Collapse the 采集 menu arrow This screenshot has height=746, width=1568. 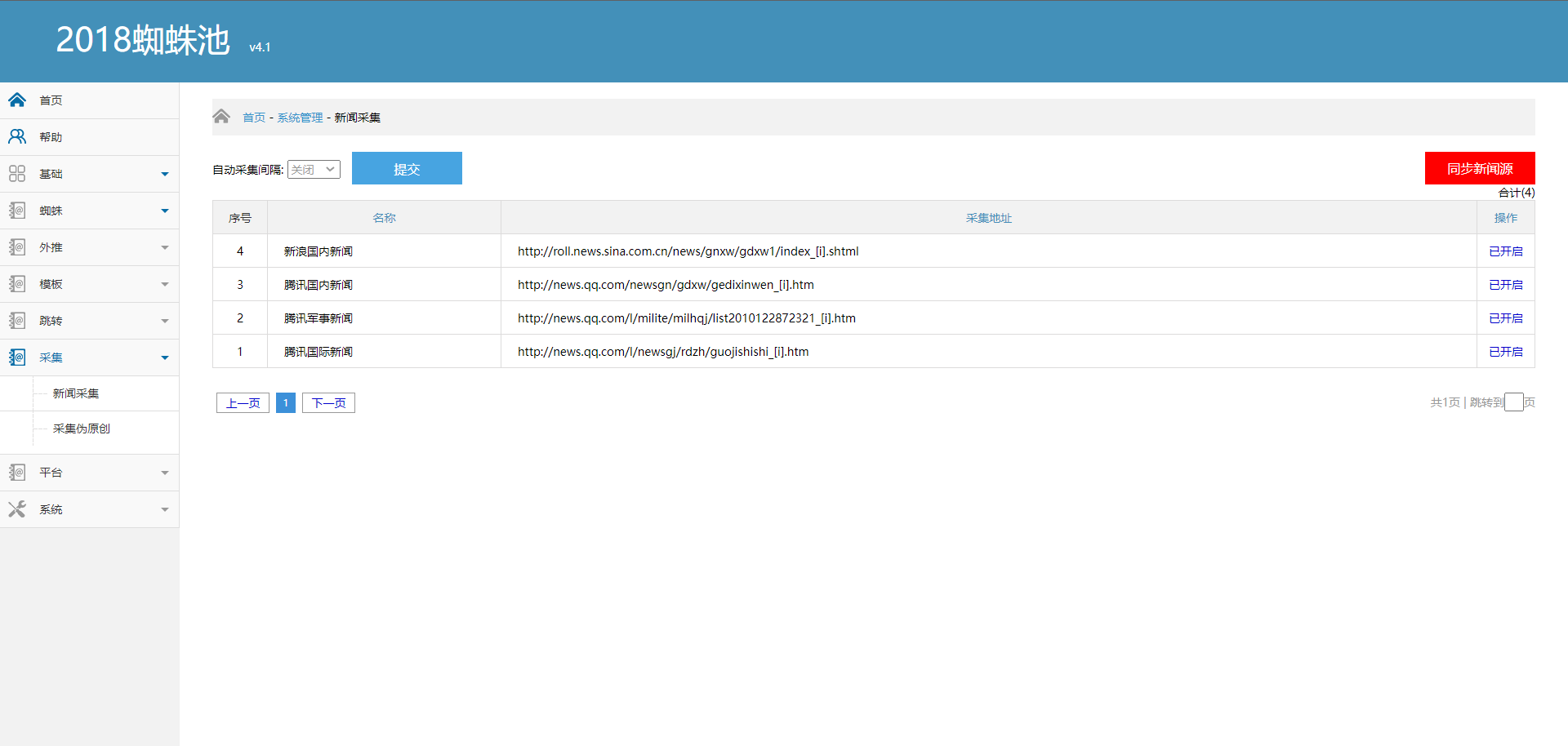coord(165,357)
